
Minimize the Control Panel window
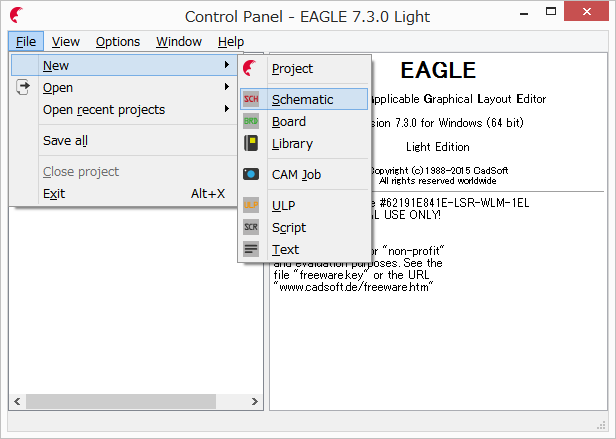tap(524, 12)
